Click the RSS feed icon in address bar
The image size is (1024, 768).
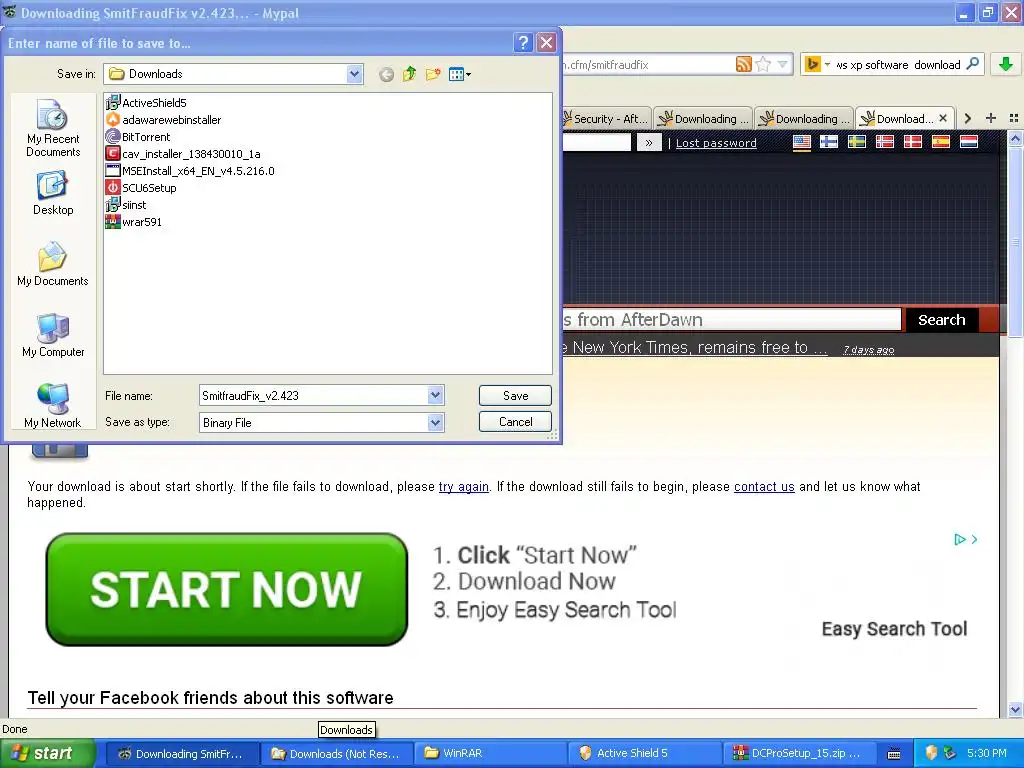click(x=744, y=64)
